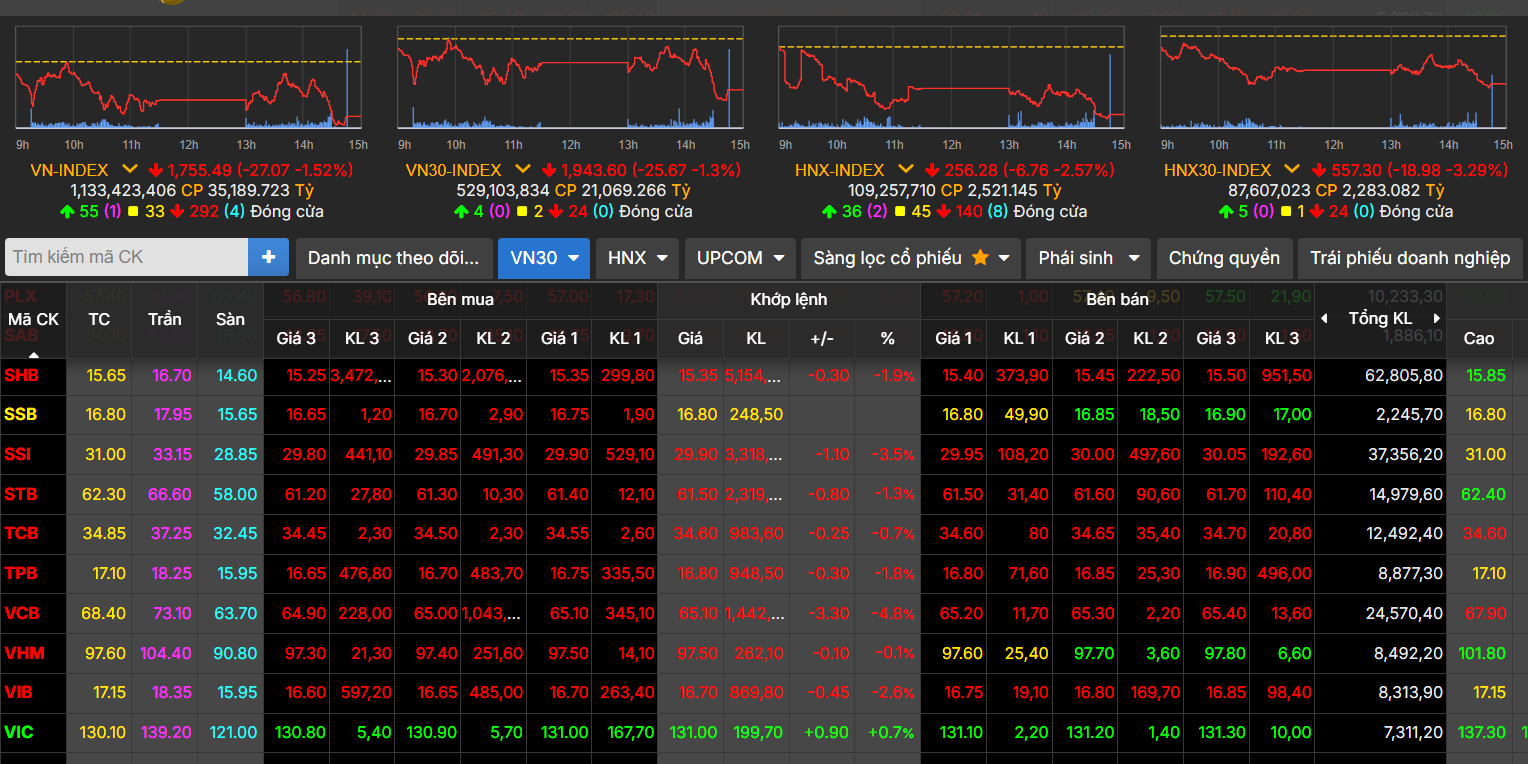Open the VN-INDEX intraday chart
1528x764 pixels.
(188, 78)
